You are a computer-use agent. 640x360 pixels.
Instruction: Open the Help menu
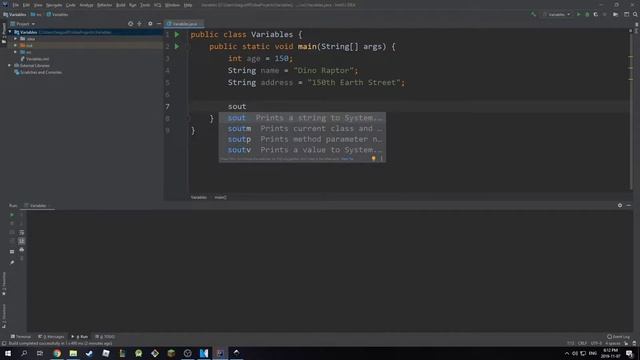click(x=188, y=5)
